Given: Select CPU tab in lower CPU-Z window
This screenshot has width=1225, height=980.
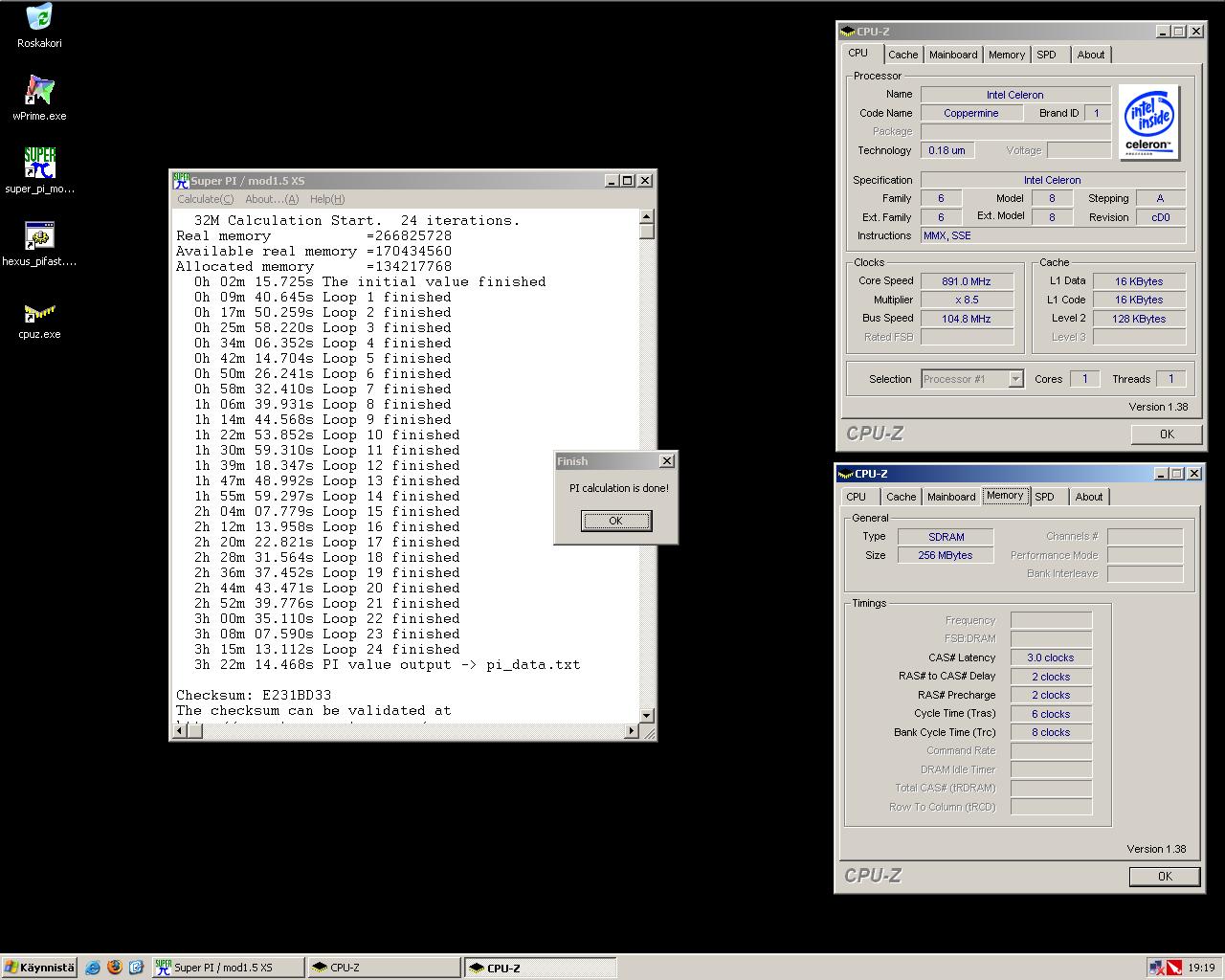Looking at the screenshot, I should [x=857, y=497].
